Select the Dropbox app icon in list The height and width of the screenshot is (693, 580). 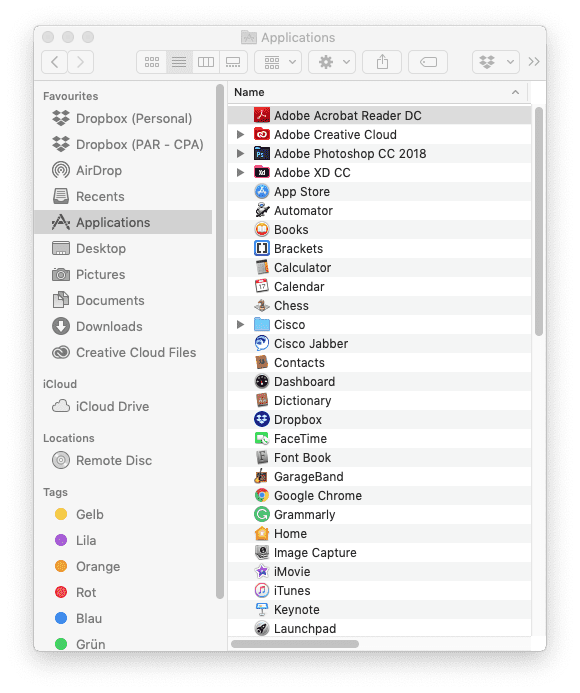point(262,419)
